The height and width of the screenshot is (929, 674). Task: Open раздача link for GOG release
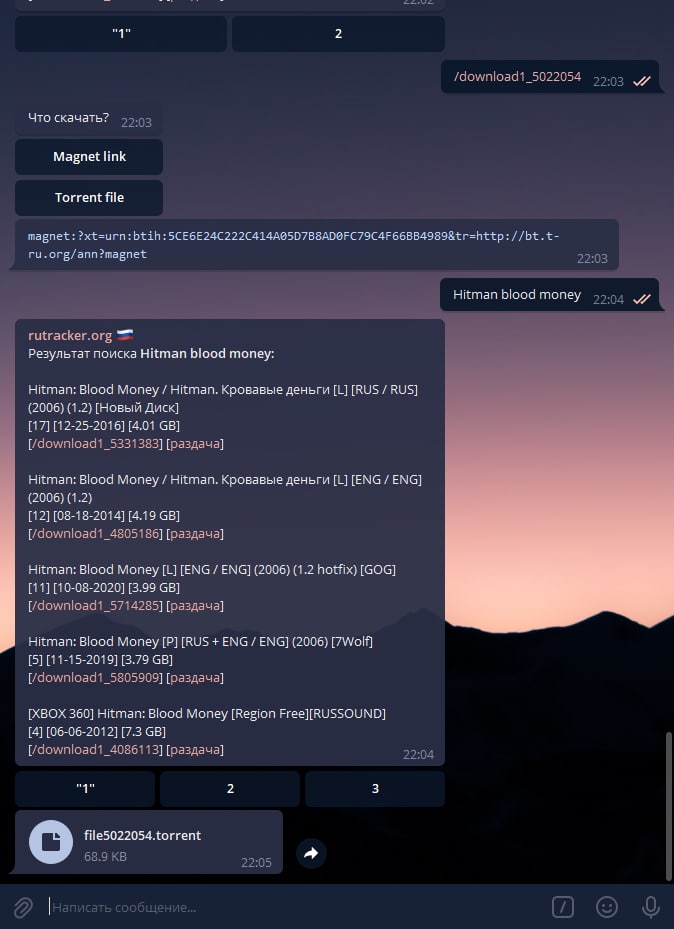click(x=195, y=606)
